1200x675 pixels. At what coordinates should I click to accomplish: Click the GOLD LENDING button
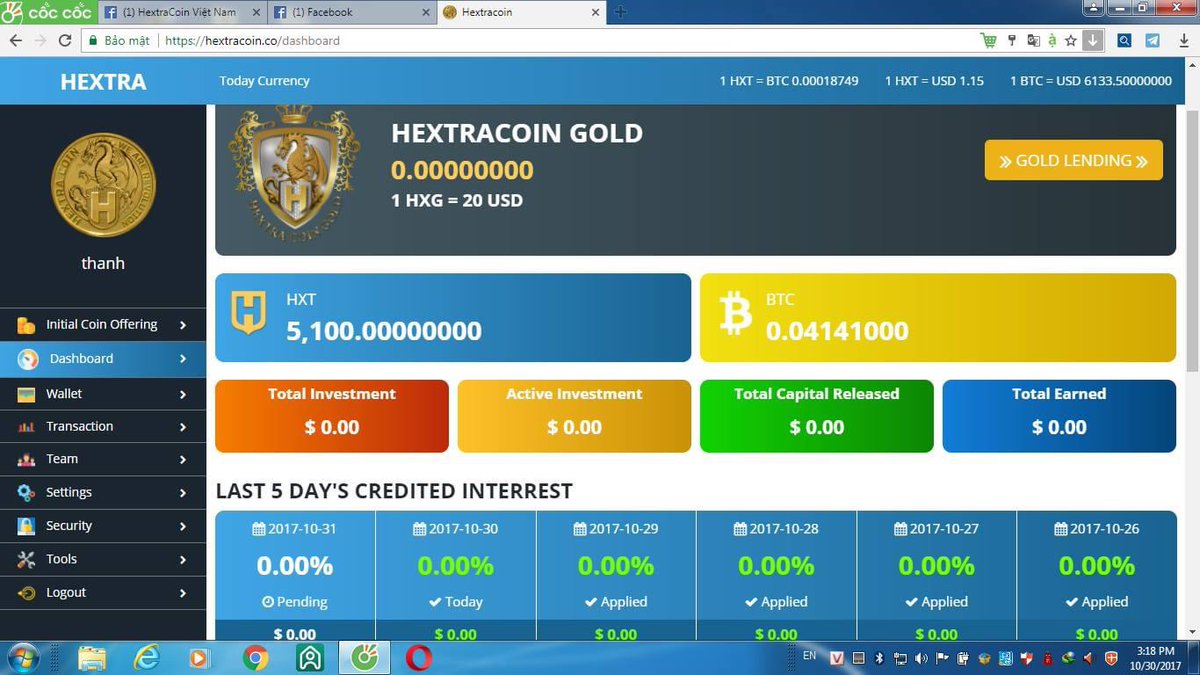pyautogui.click(x=1073, y=160)
